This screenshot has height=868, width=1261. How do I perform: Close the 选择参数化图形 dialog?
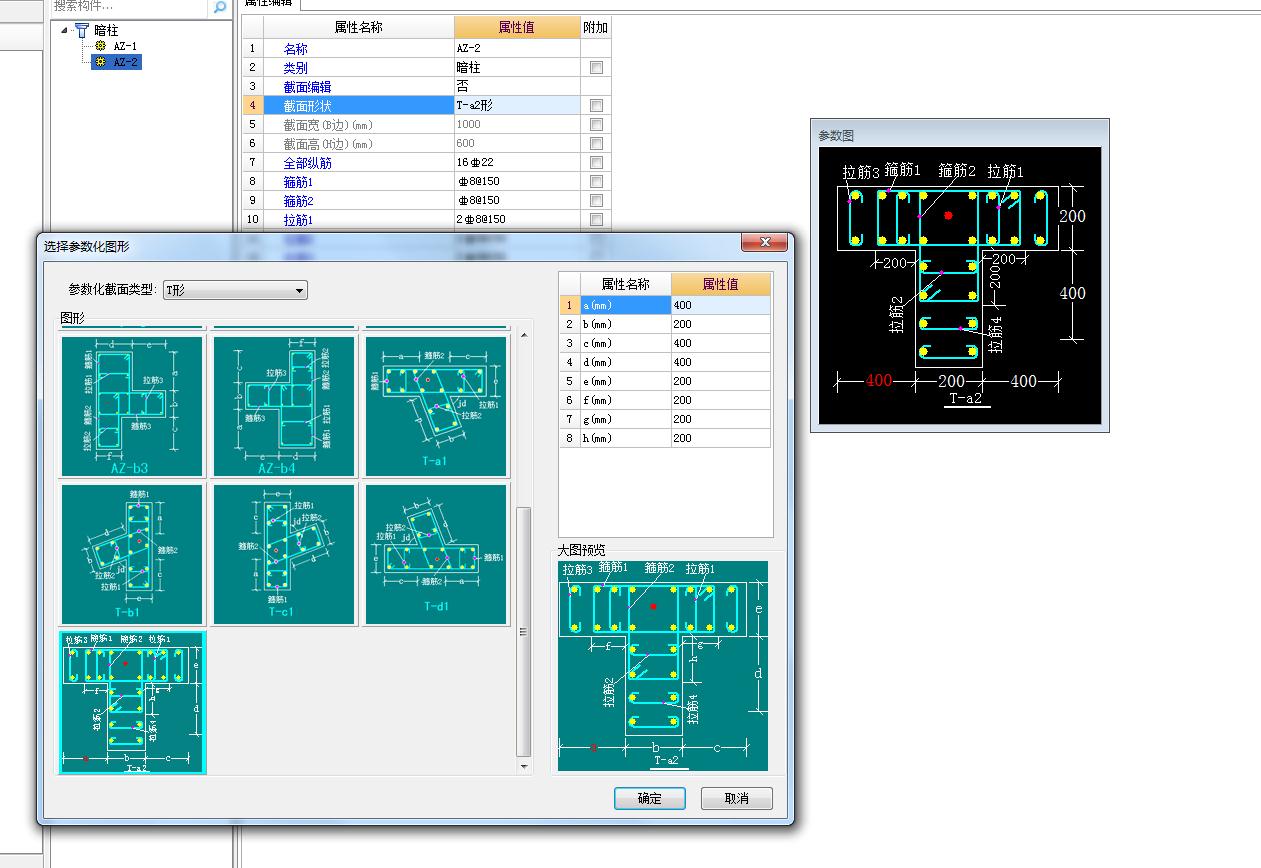tap(765, 242)
